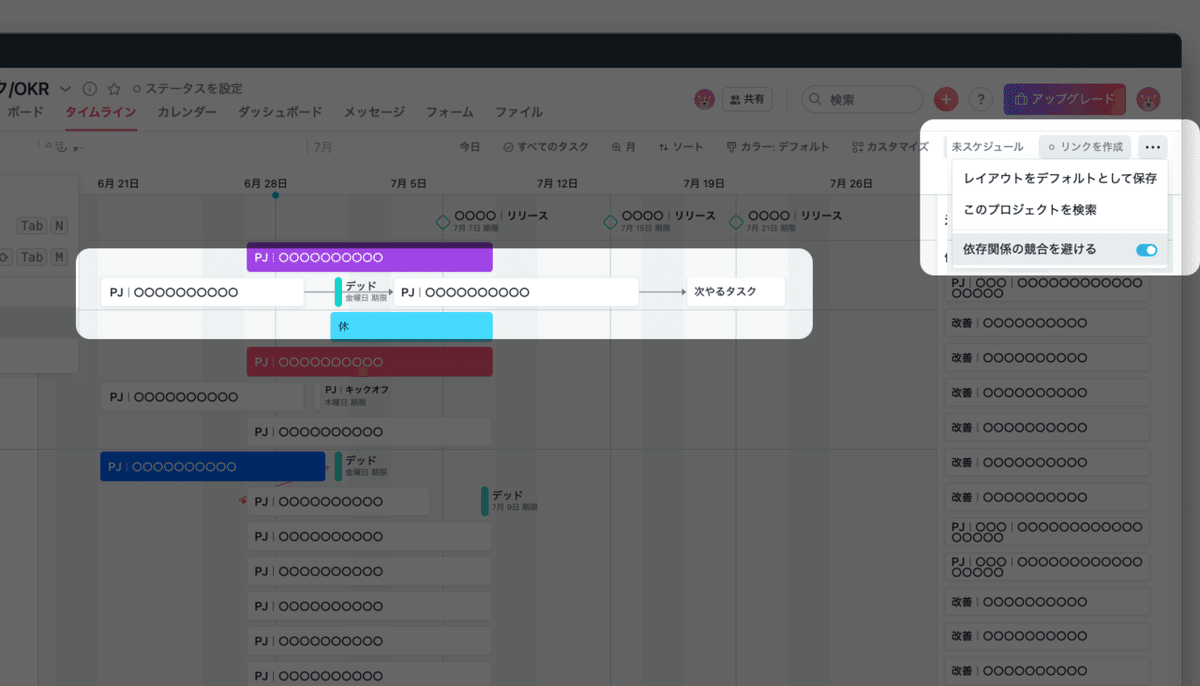Select the タイムライン tab
Viewport: 1200px width, 686px height.
[x=100, y=112]
